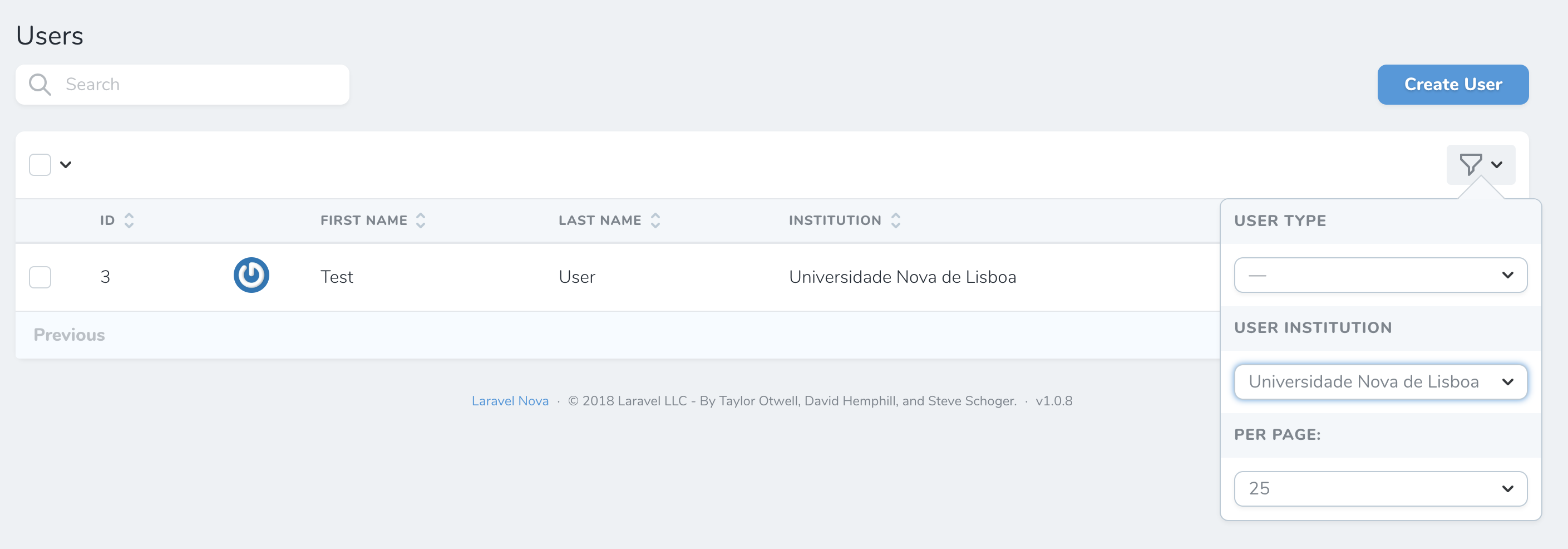Click Test User's avatar icon
This screenshot has width=1568, height=549.
(x=252, y=276)
